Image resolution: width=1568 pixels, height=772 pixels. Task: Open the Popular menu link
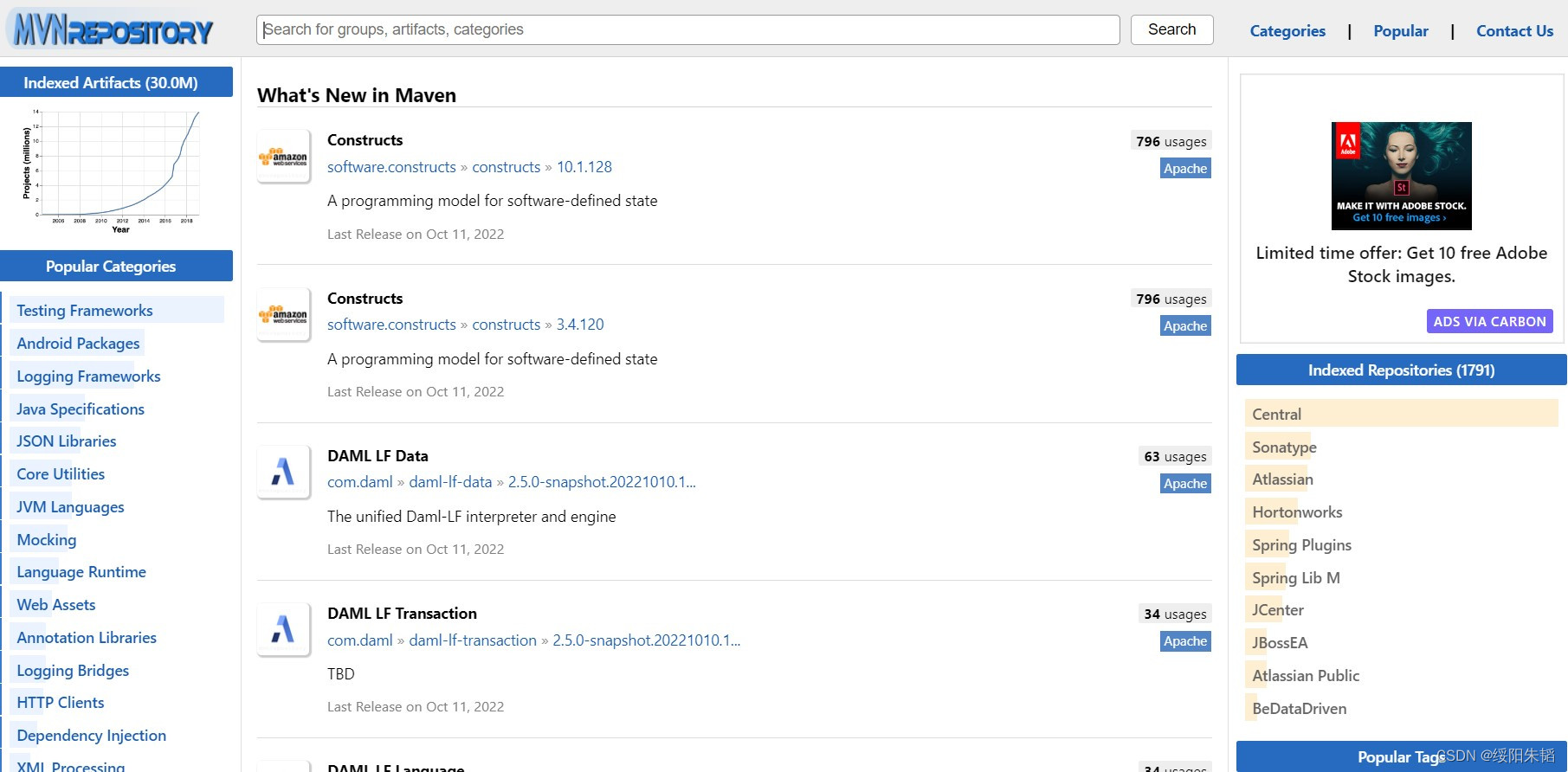pos(1401,31)
